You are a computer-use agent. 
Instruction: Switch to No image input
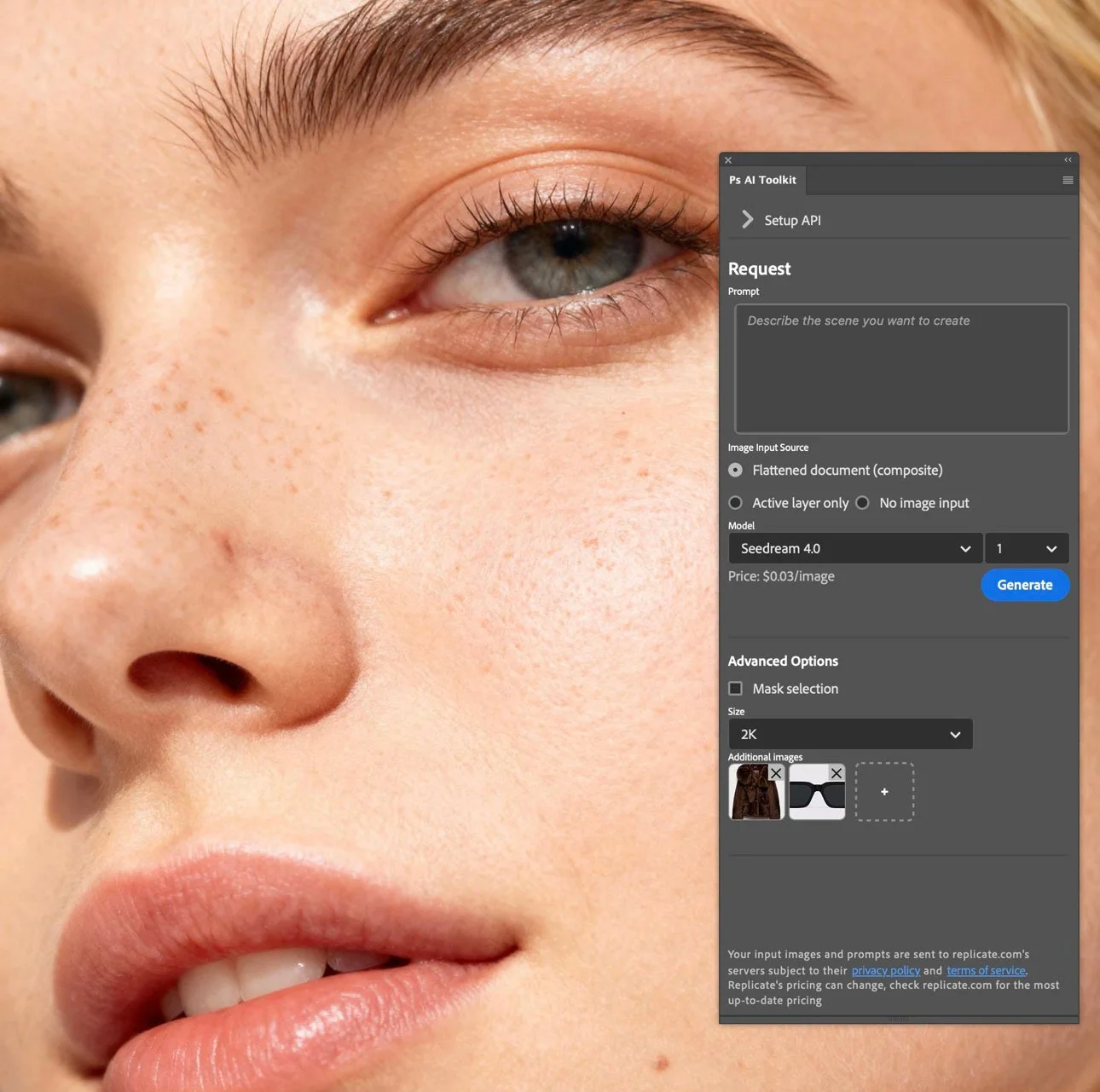pos(862,503)
